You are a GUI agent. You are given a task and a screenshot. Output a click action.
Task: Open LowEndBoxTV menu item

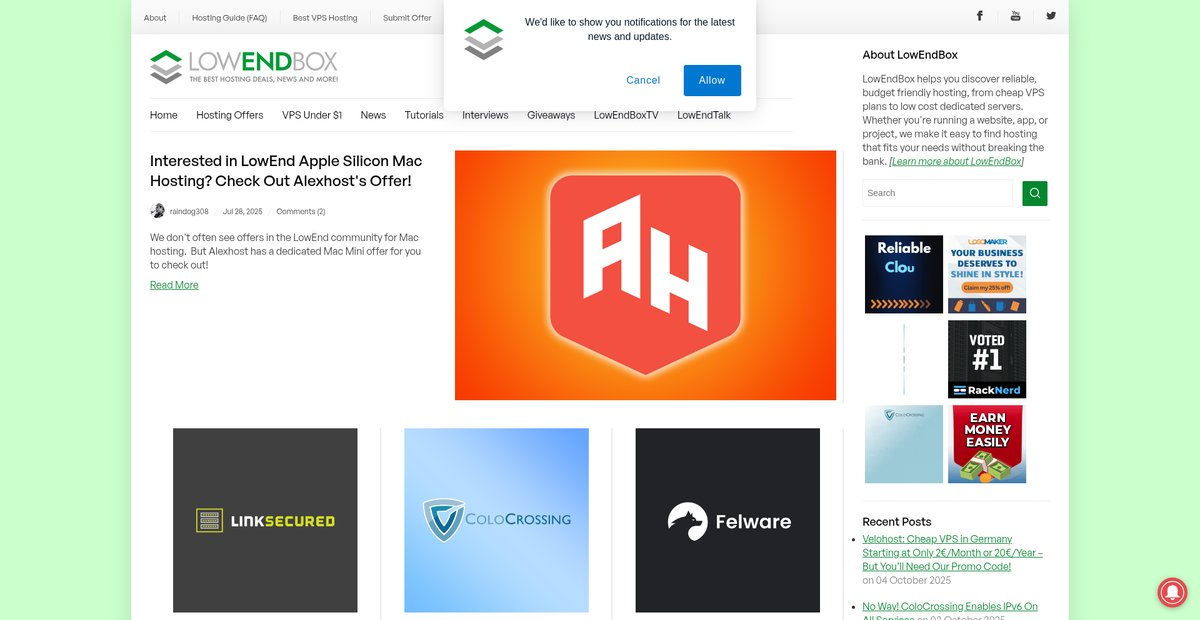pos(626,115)
